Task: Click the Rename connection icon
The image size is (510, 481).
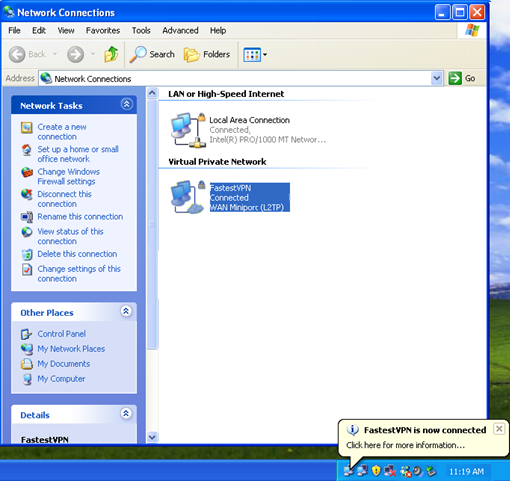Action: [27, 217]
